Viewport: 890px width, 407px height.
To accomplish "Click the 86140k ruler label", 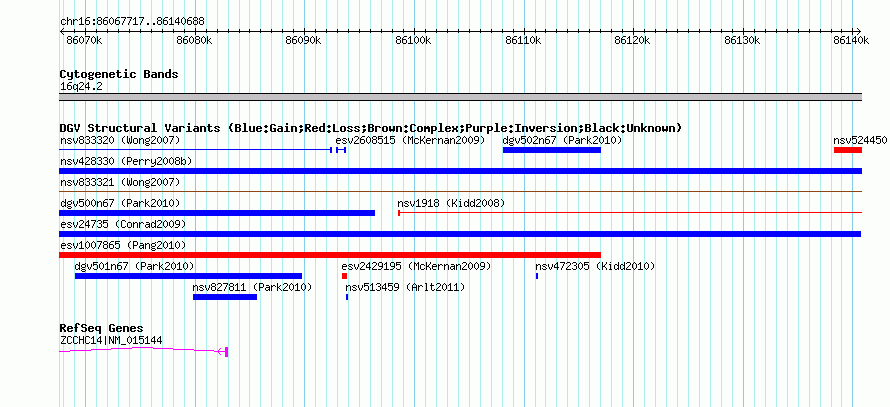I will pos(851,40).
